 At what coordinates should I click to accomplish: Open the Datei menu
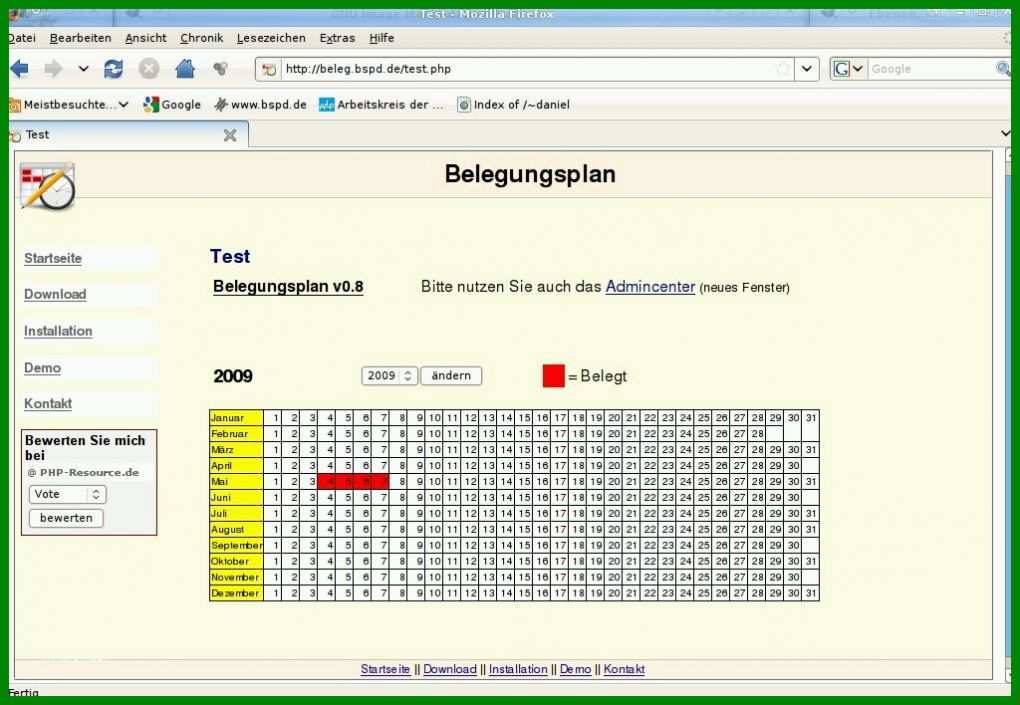22,38
